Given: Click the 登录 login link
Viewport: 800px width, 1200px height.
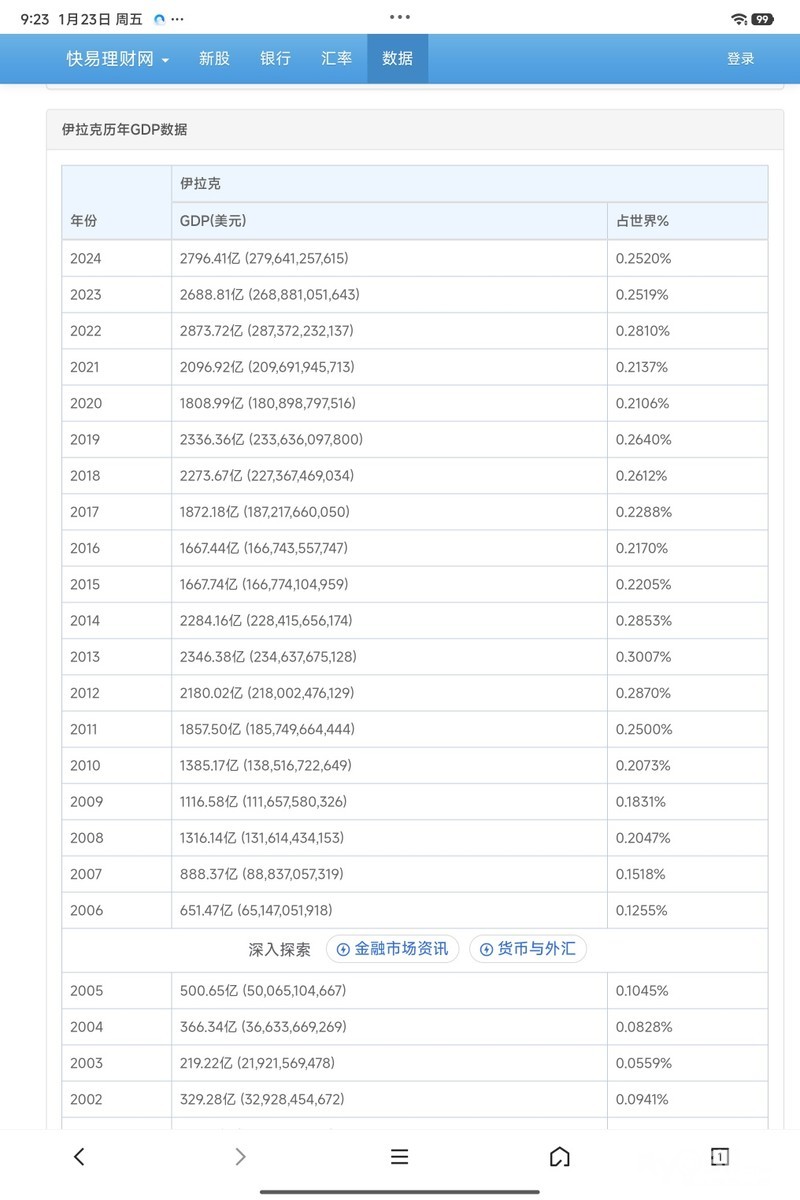Looking at the screenshot, I should (x=740, y=59).
